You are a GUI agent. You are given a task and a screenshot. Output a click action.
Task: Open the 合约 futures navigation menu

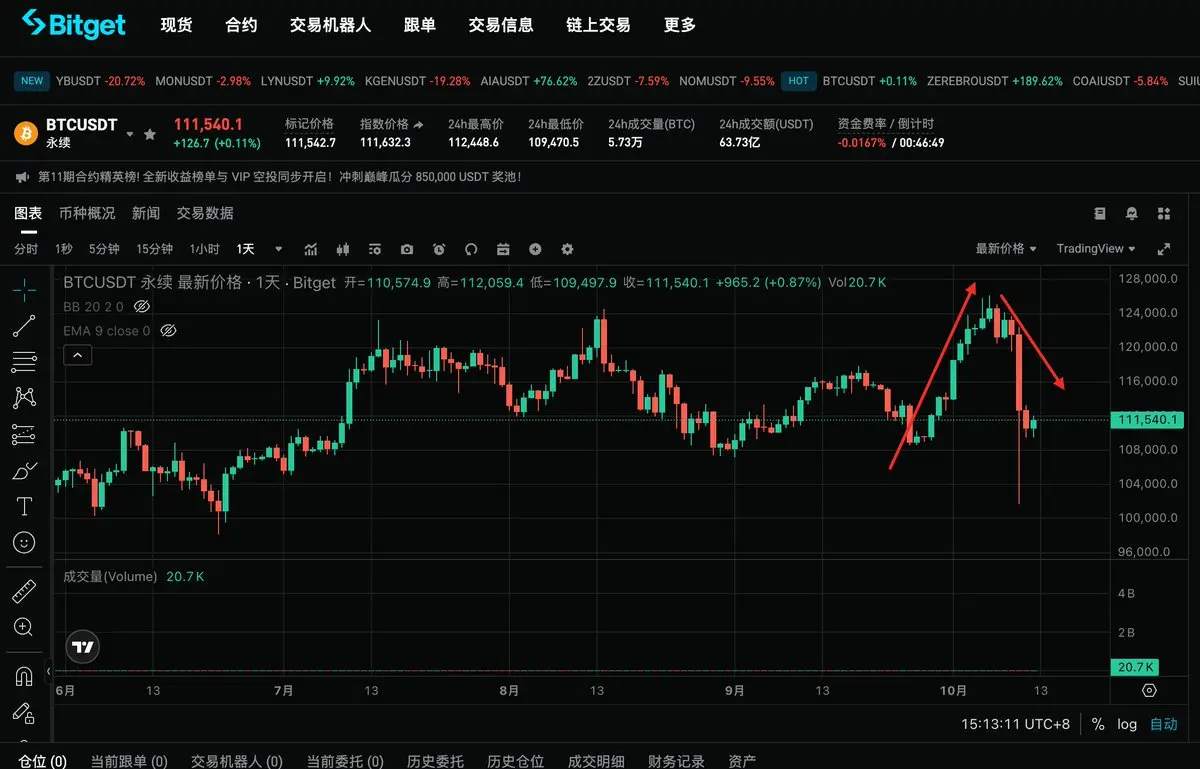coord(241,25)
